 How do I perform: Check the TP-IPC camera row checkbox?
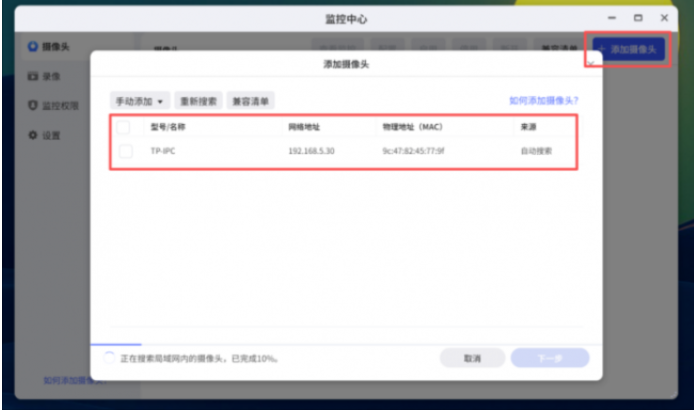(x=125, y=151)
